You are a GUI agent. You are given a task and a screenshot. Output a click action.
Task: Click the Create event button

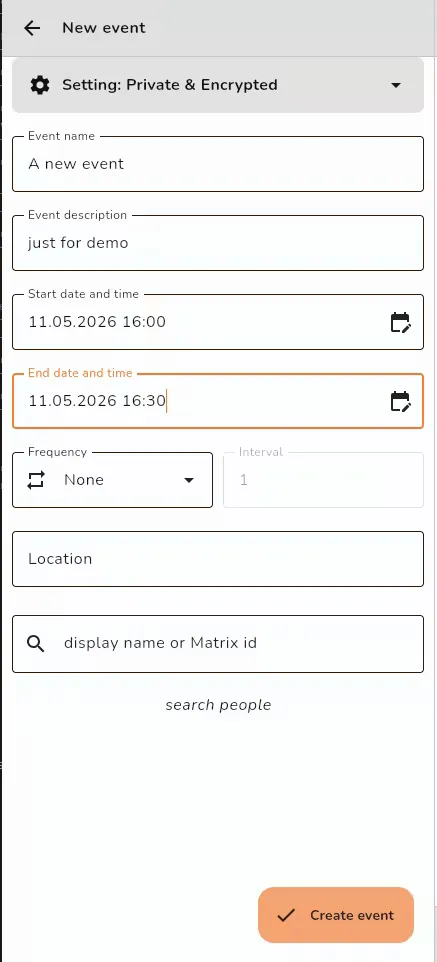pyautogui.click(x=336, y=915)
